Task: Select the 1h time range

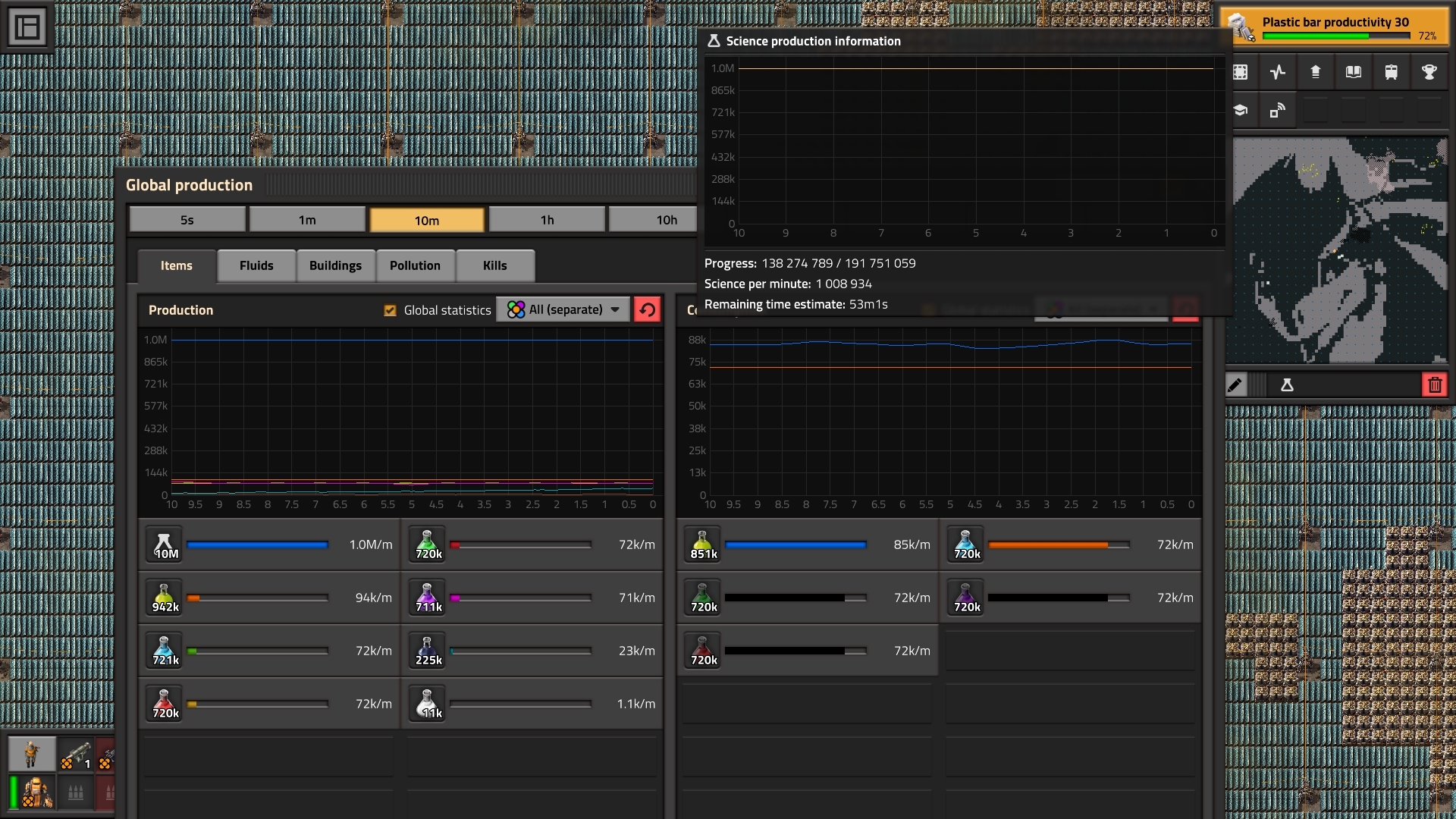Action: coord(547,220)
